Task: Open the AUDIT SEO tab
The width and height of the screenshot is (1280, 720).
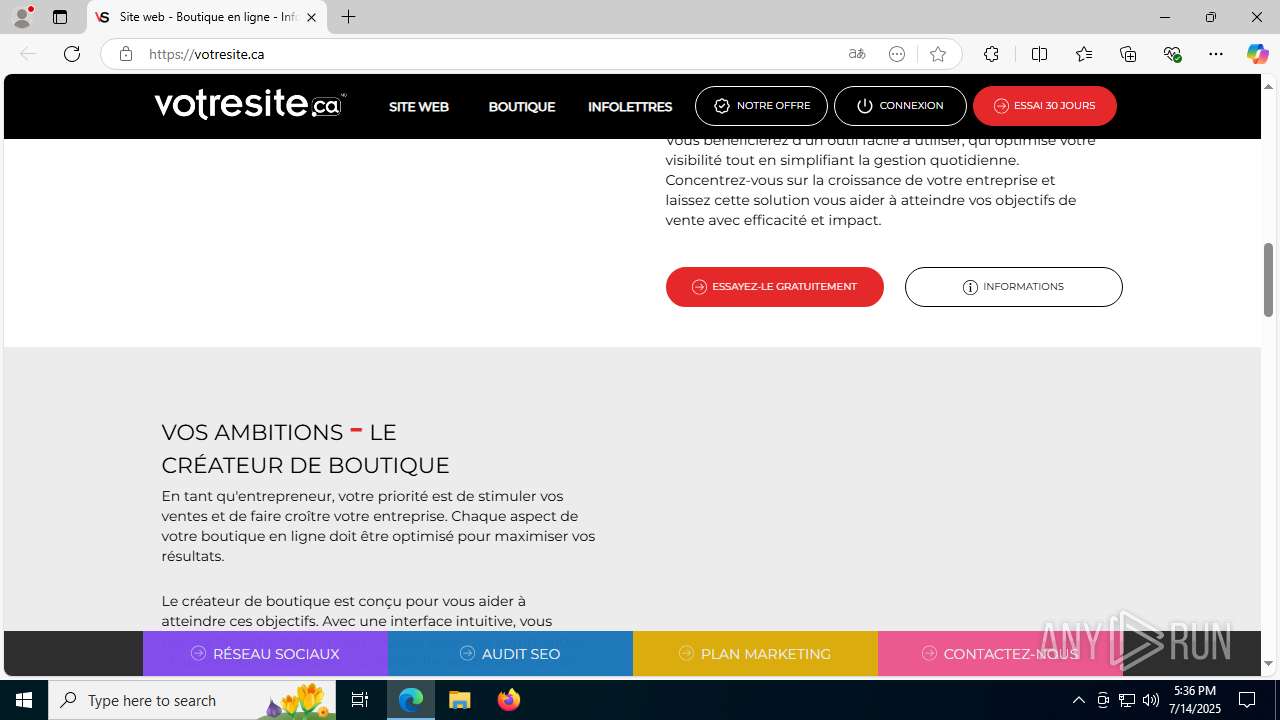Action: click(510, 654)
